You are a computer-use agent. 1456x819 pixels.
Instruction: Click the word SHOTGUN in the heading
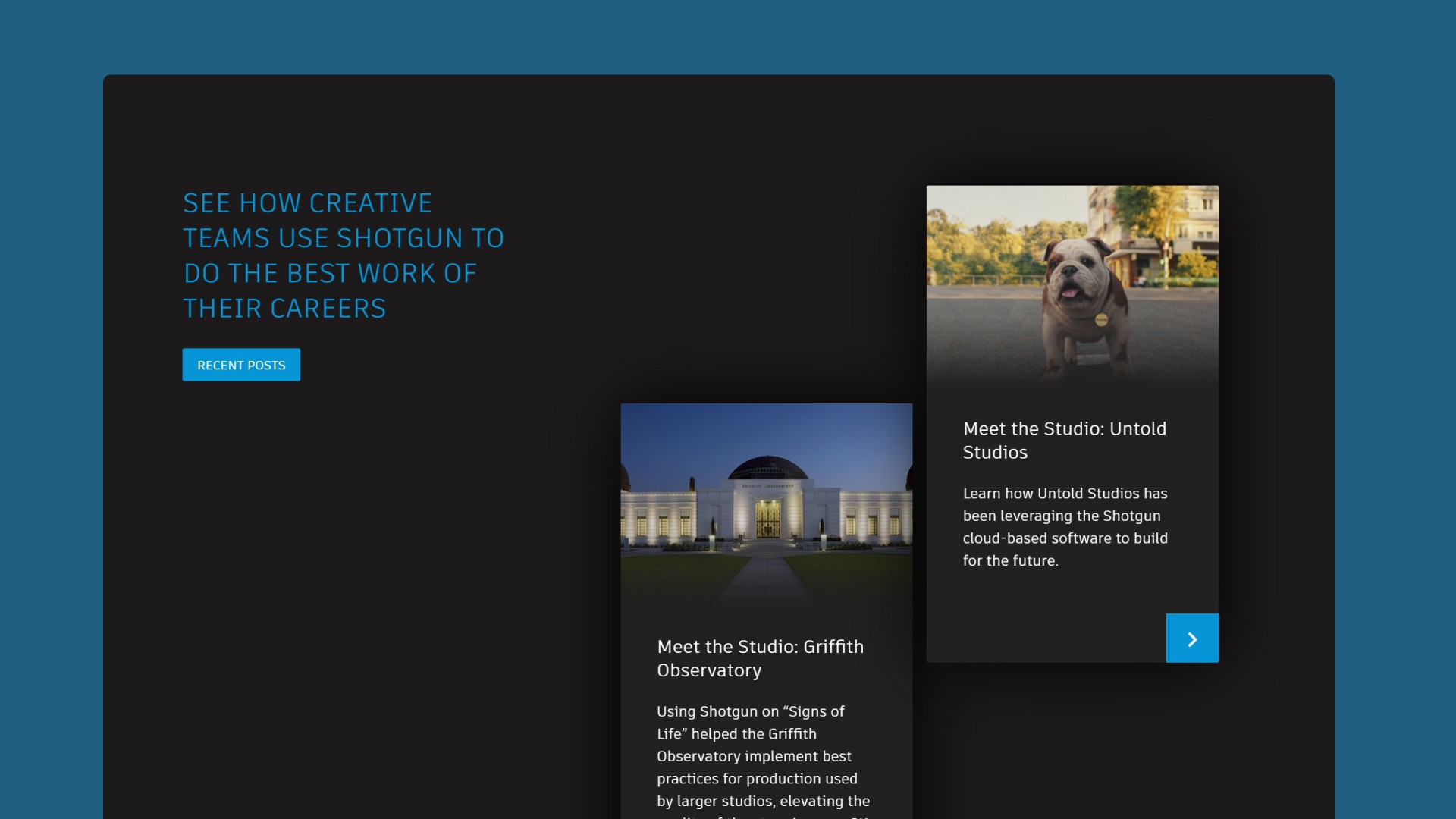coord(400,238)
